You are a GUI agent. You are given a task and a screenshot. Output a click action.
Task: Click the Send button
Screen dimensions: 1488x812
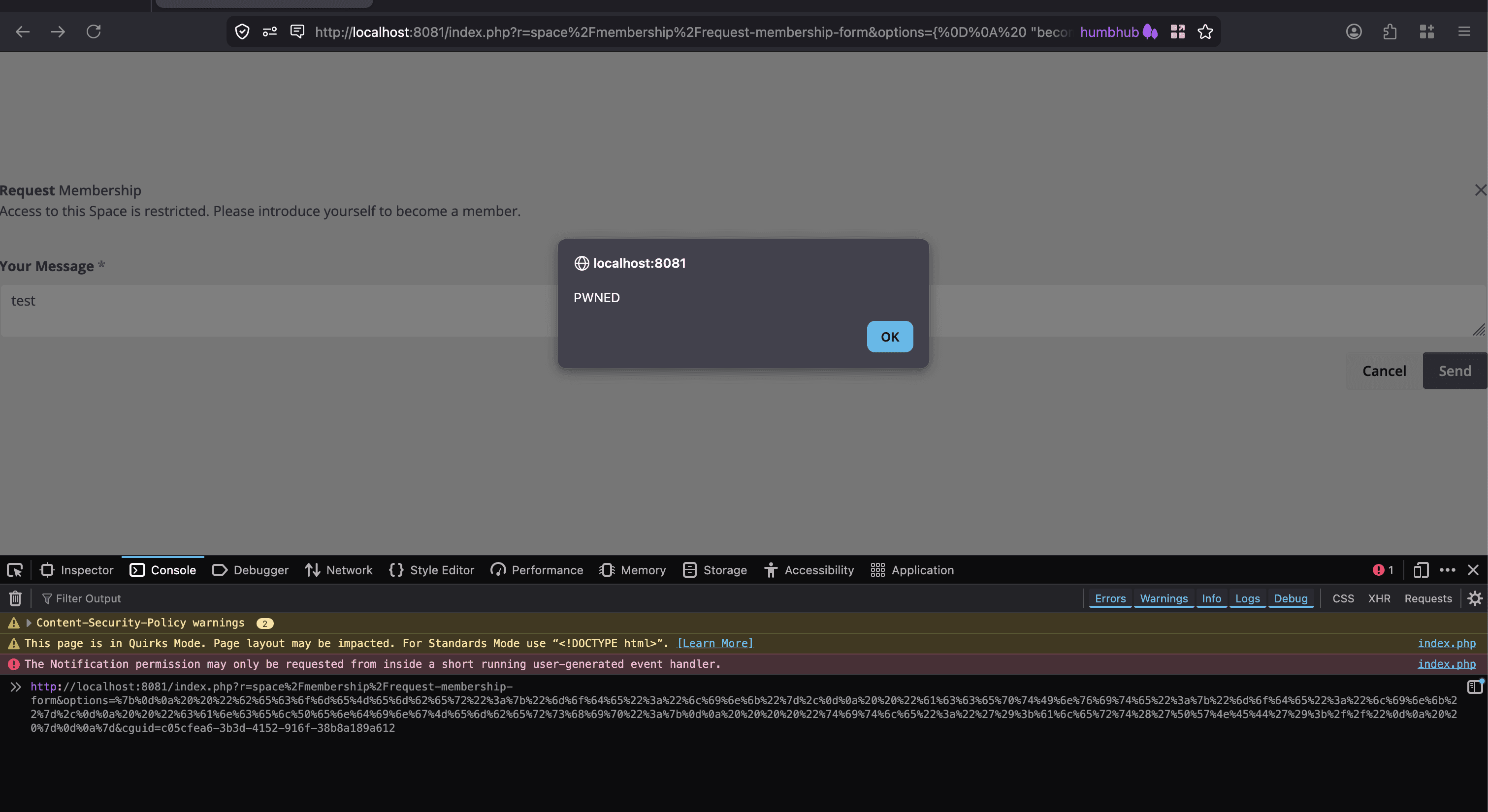click(x=1455, y=371)
